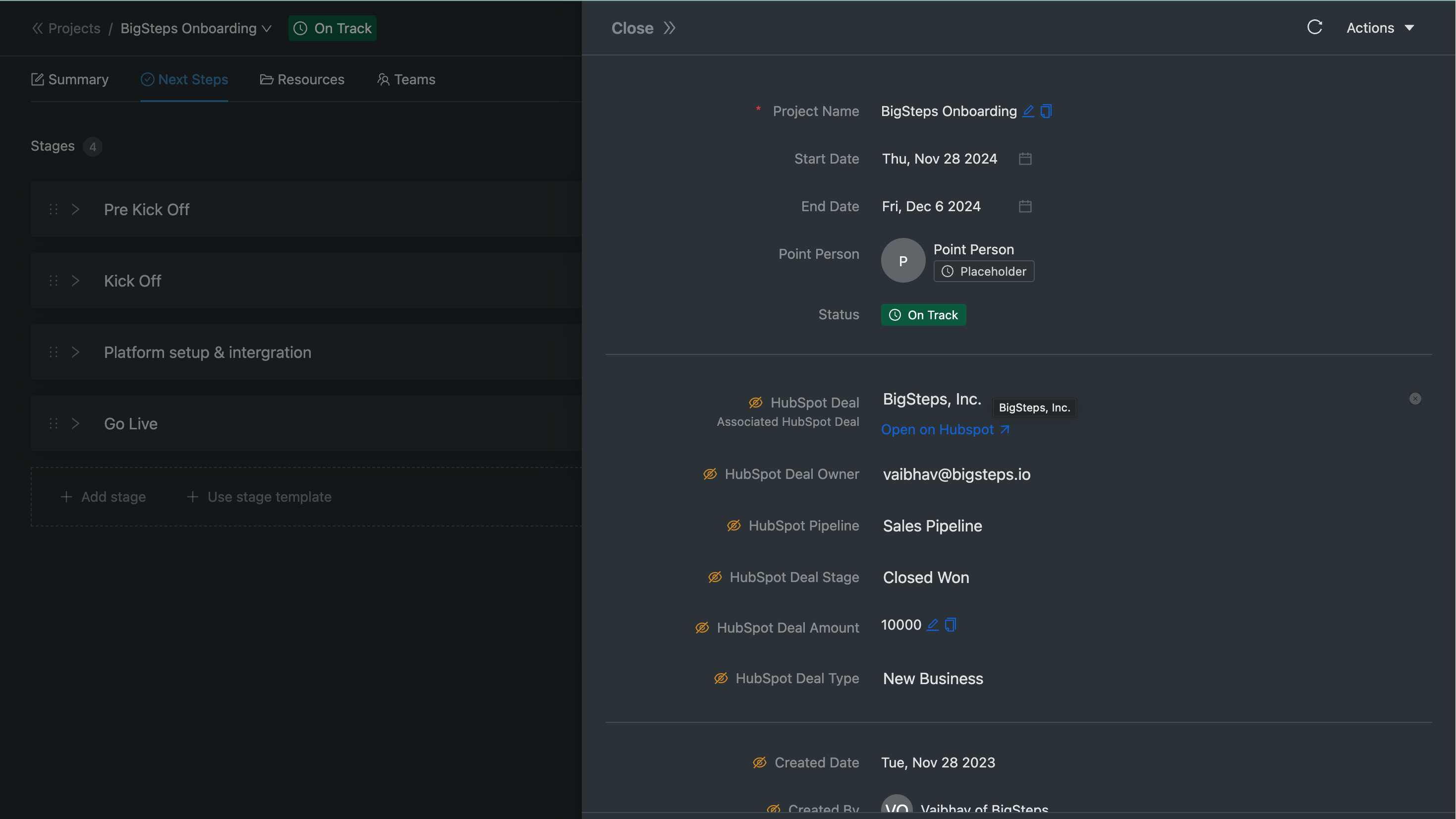This screenshot has width=1456, height=819.
Task: Grab the drag handle on the Kick Off stage
Action: pos(53,281)
